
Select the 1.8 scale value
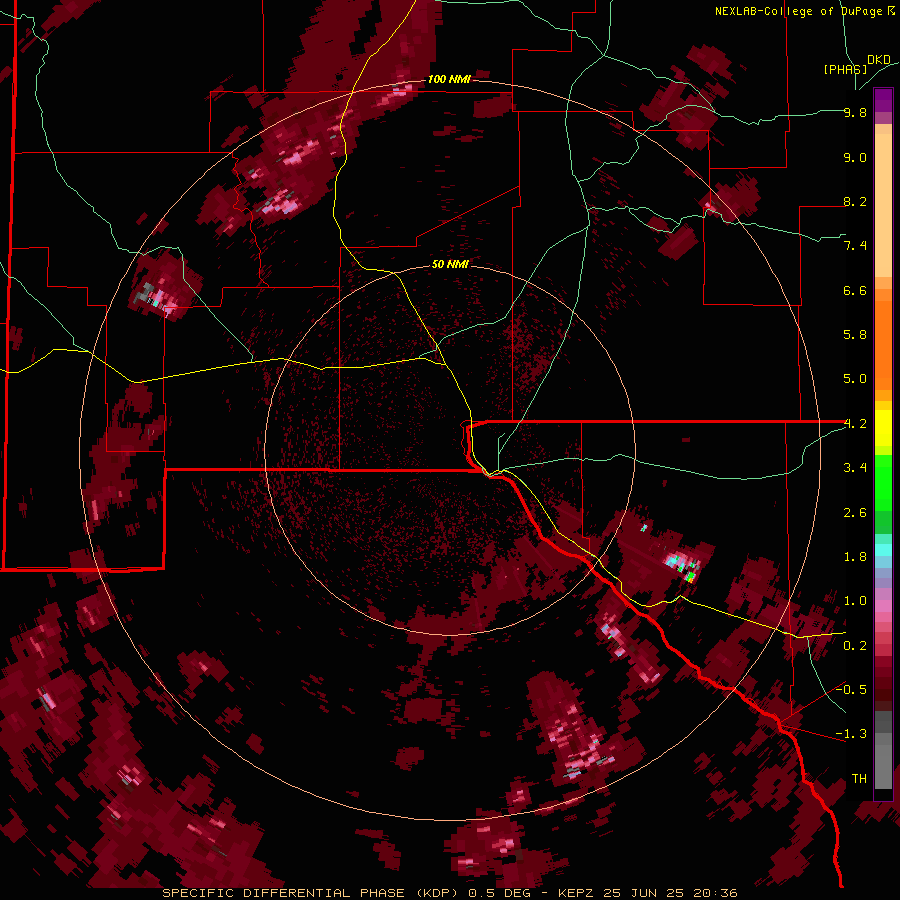pos(855,557)
